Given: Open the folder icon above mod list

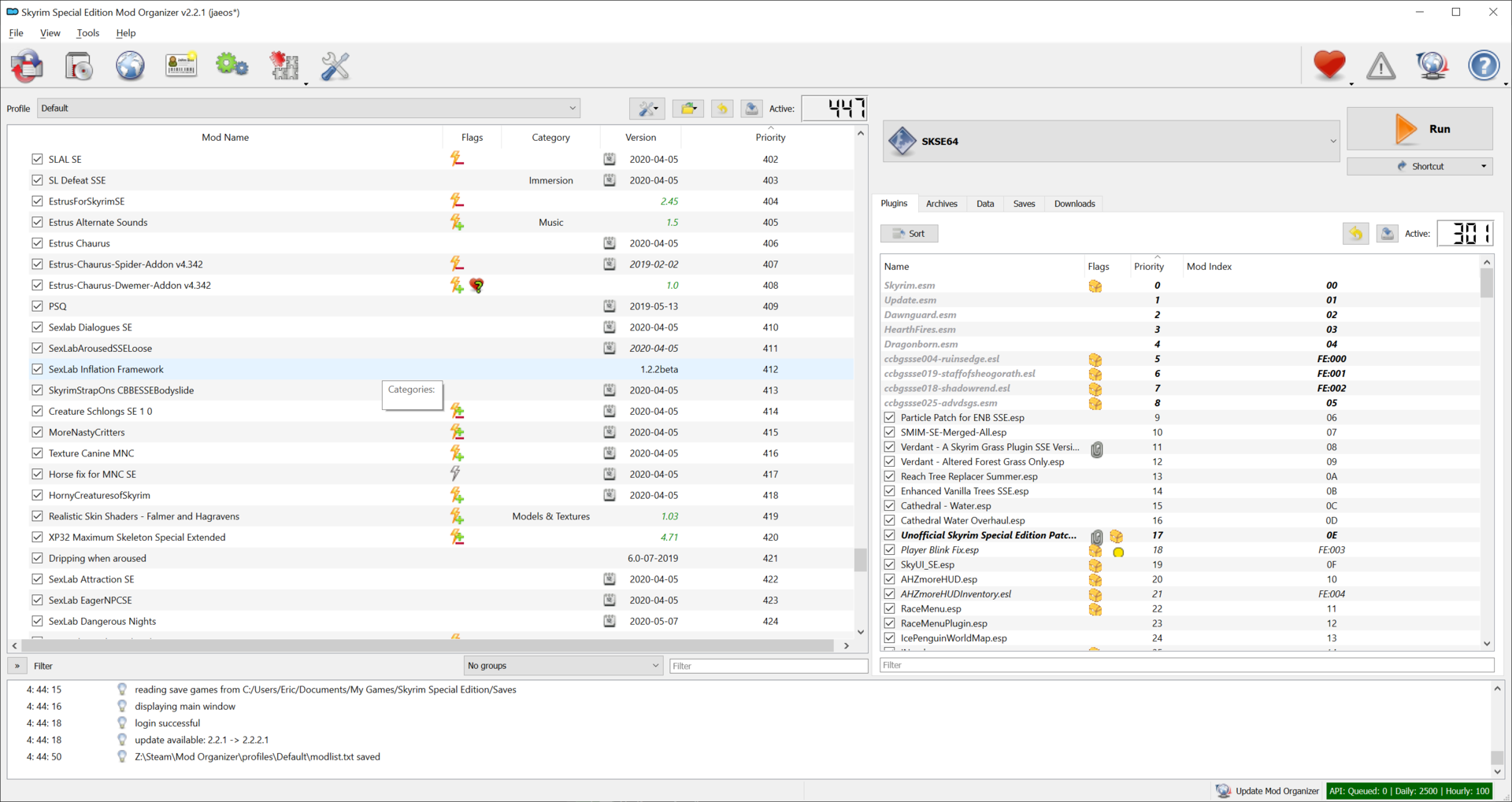Looking at the screenshot, I should (688, 109).
